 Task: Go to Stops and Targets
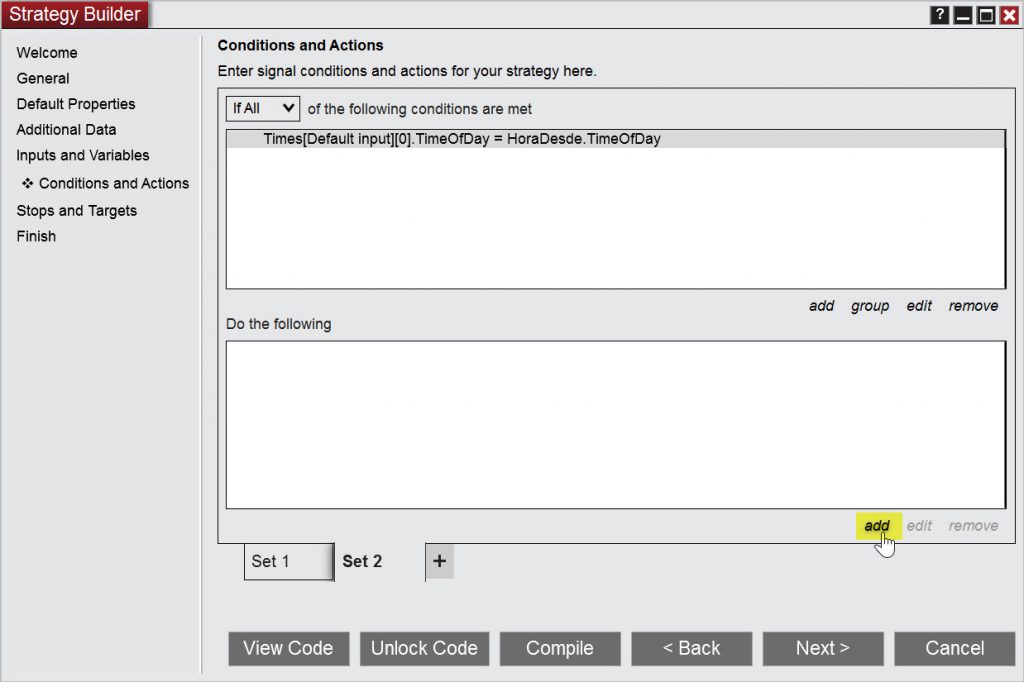(x=77, y=210)
